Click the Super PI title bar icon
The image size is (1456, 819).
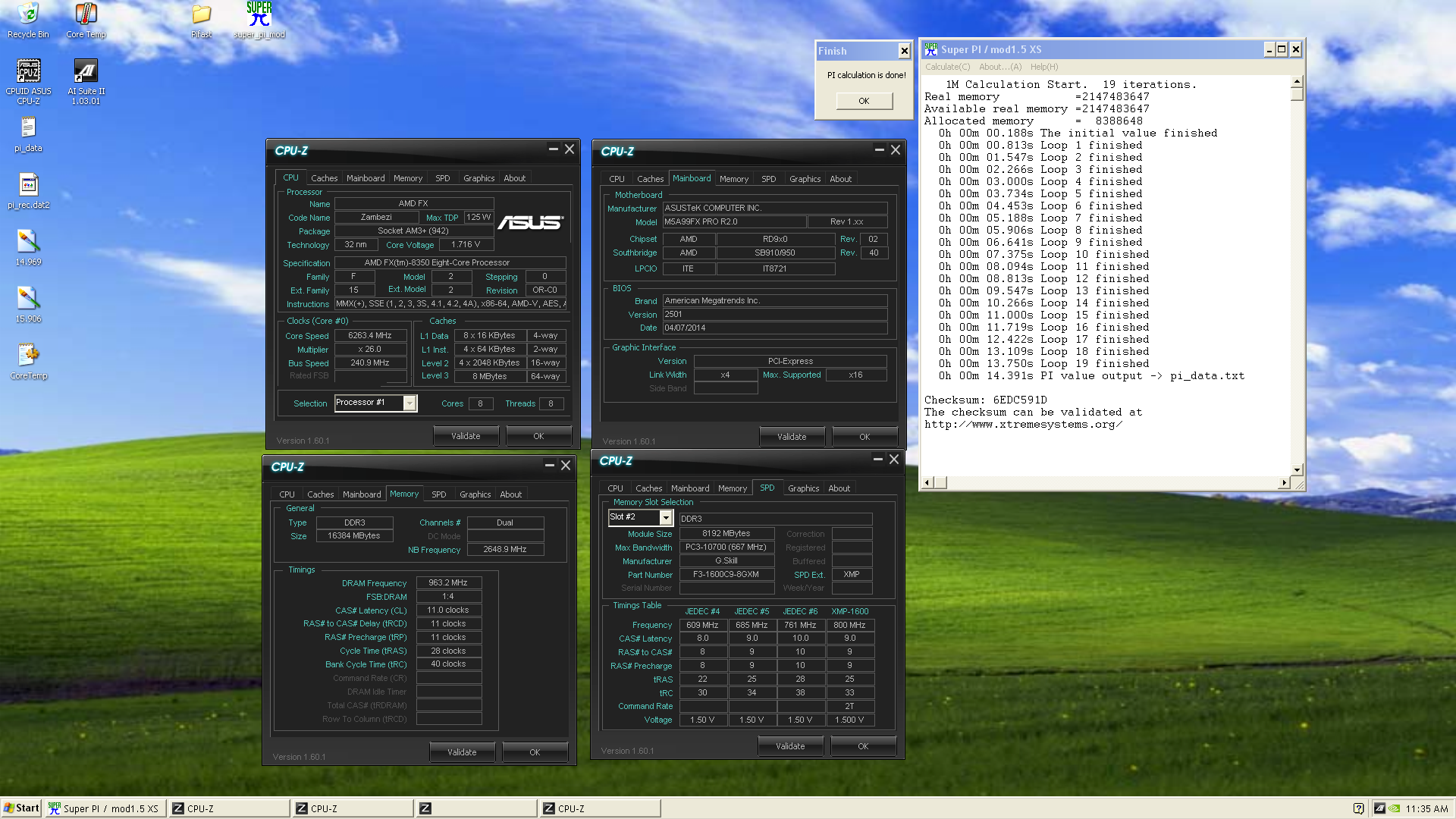[930, 49]
